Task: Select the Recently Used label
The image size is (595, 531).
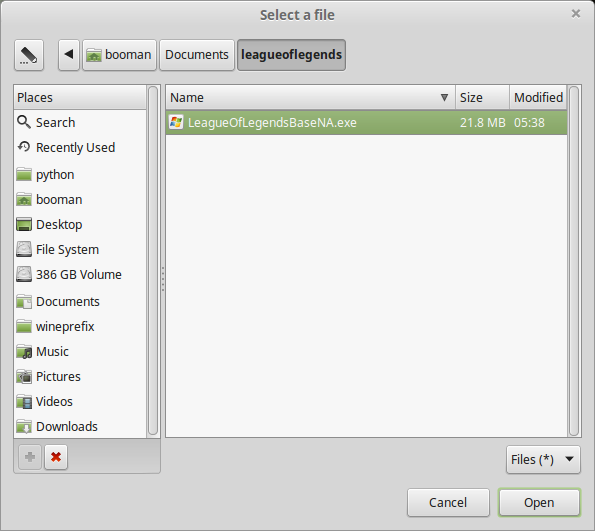Action: point(76,147)
